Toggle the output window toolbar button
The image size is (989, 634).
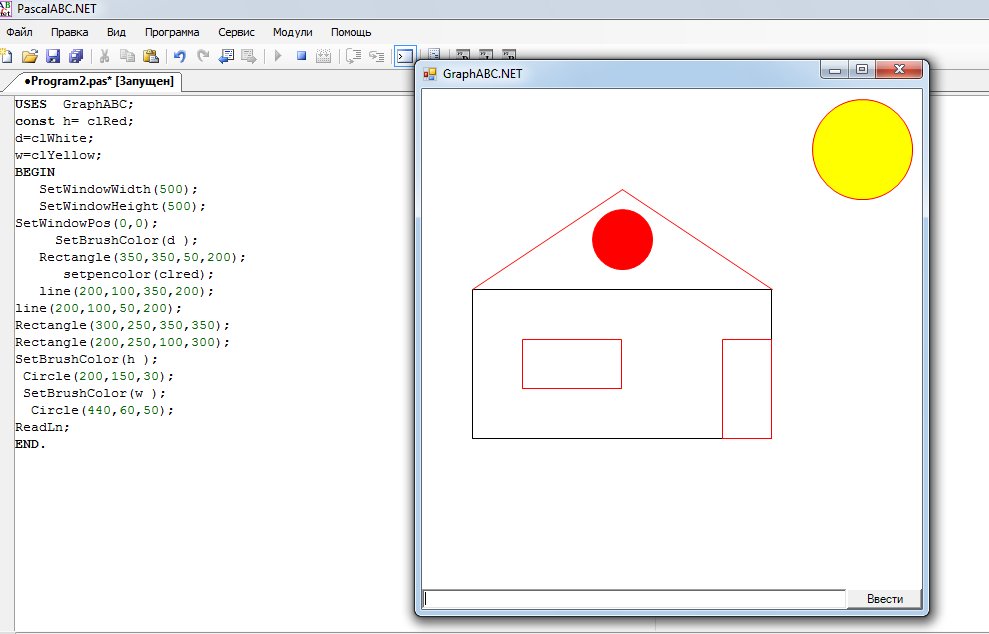pyautogui.click(x=404, y=56)
